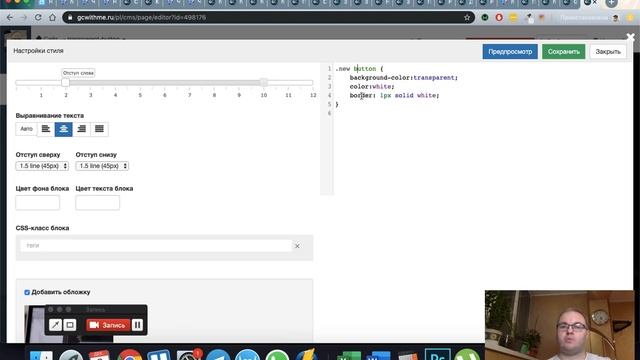Click into the CSS code editor line 2
This screenshot has height=360, width=640.
tap(403, 78)
